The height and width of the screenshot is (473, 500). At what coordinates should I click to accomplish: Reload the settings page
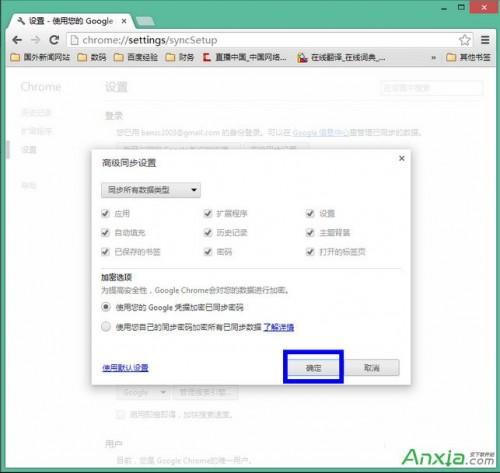click(54, 40)
